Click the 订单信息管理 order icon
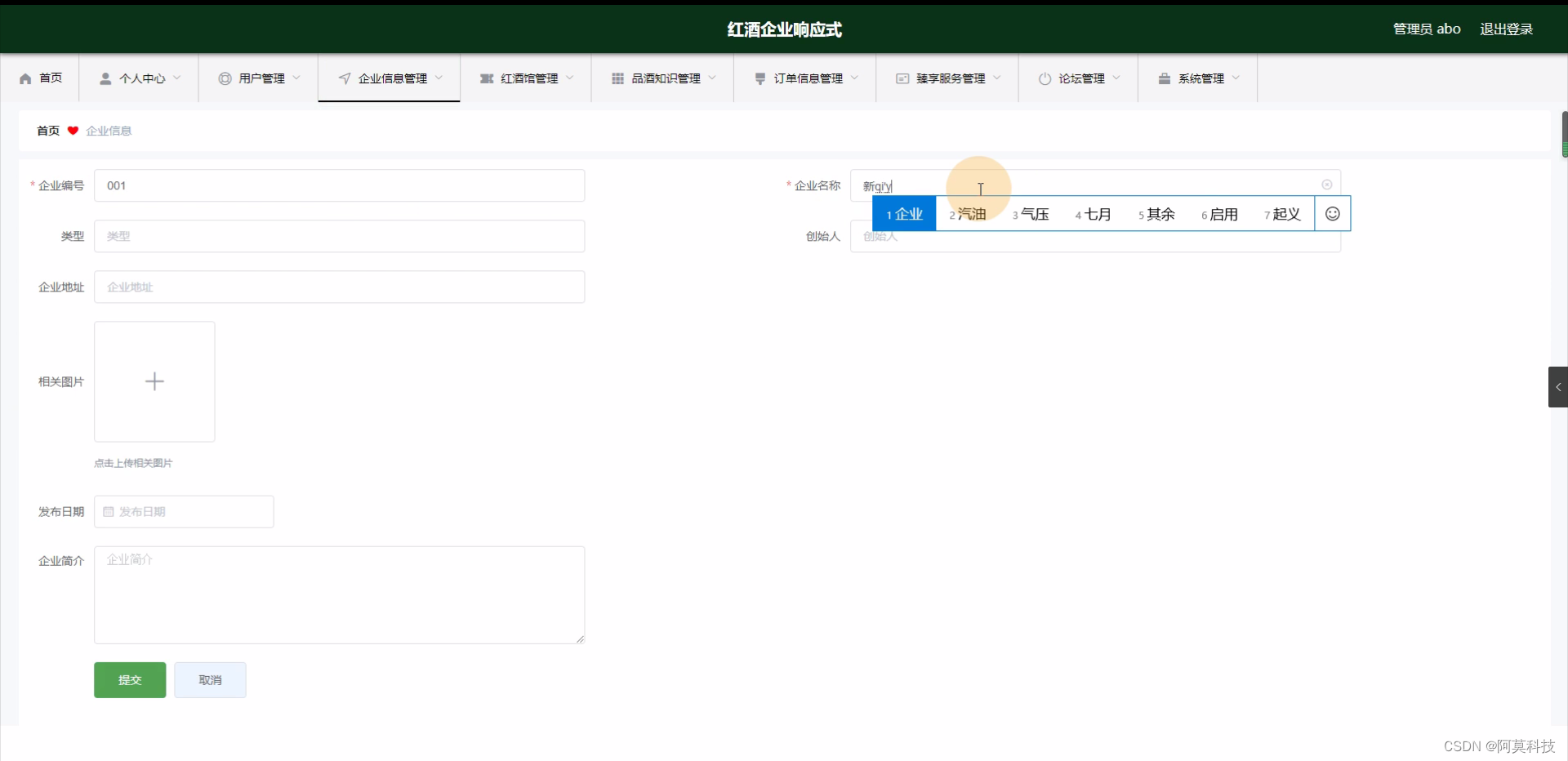This screenshot has width=1568, height=761. tap(759, 78)
